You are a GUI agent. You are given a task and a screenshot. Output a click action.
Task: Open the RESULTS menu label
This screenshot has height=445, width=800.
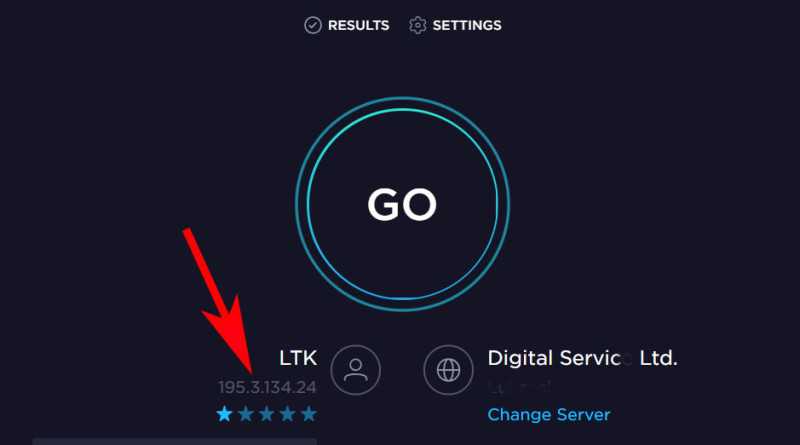point(359,26)
